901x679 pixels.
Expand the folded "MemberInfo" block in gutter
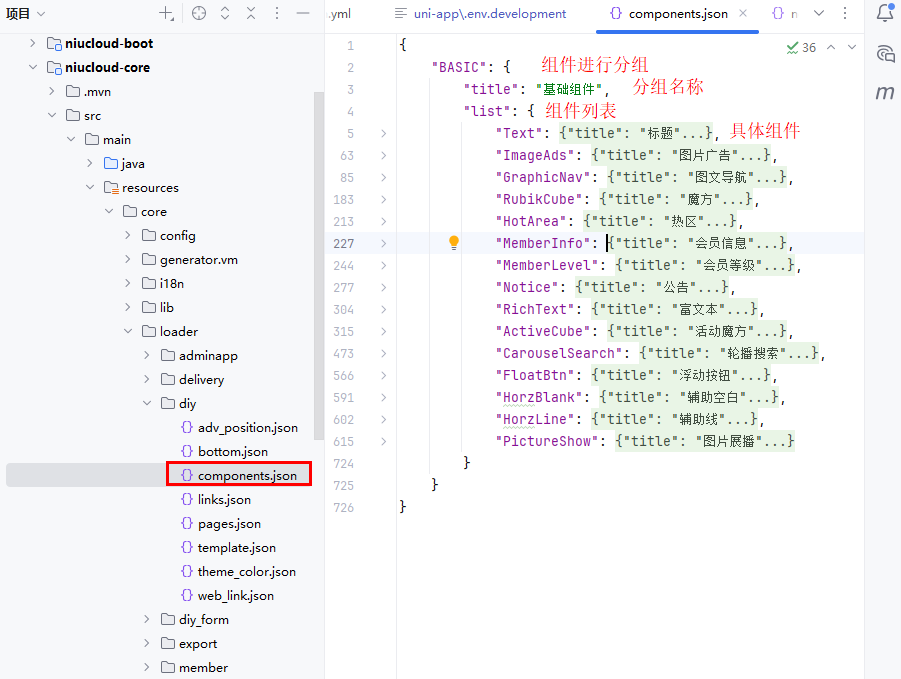383,243
